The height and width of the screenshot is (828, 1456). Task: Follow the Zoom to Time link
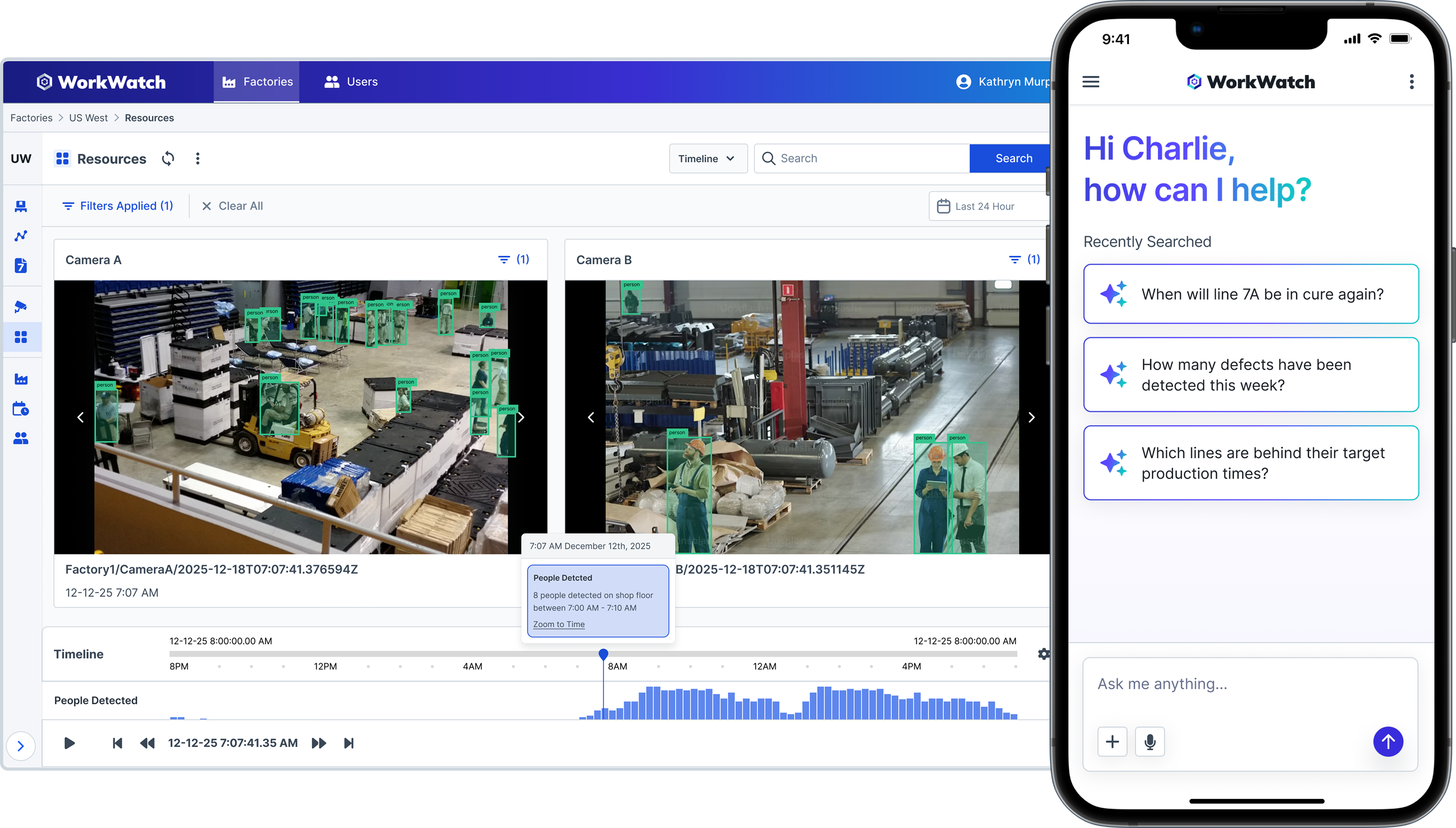coord(558,624)
